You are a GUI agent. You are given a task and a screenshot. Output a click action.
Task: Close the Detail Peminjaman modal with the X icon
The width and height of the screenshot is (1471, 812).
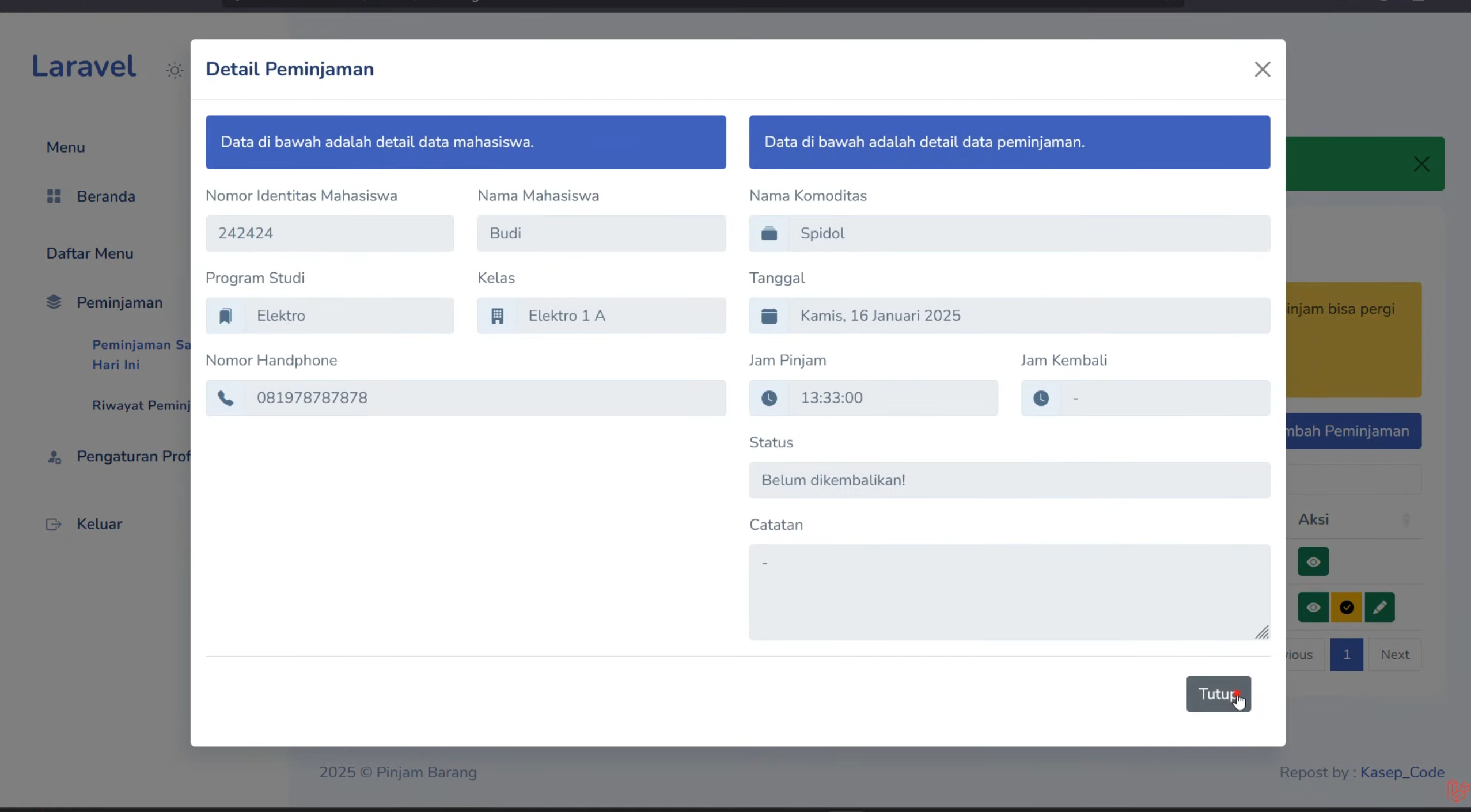[1262, 69]
